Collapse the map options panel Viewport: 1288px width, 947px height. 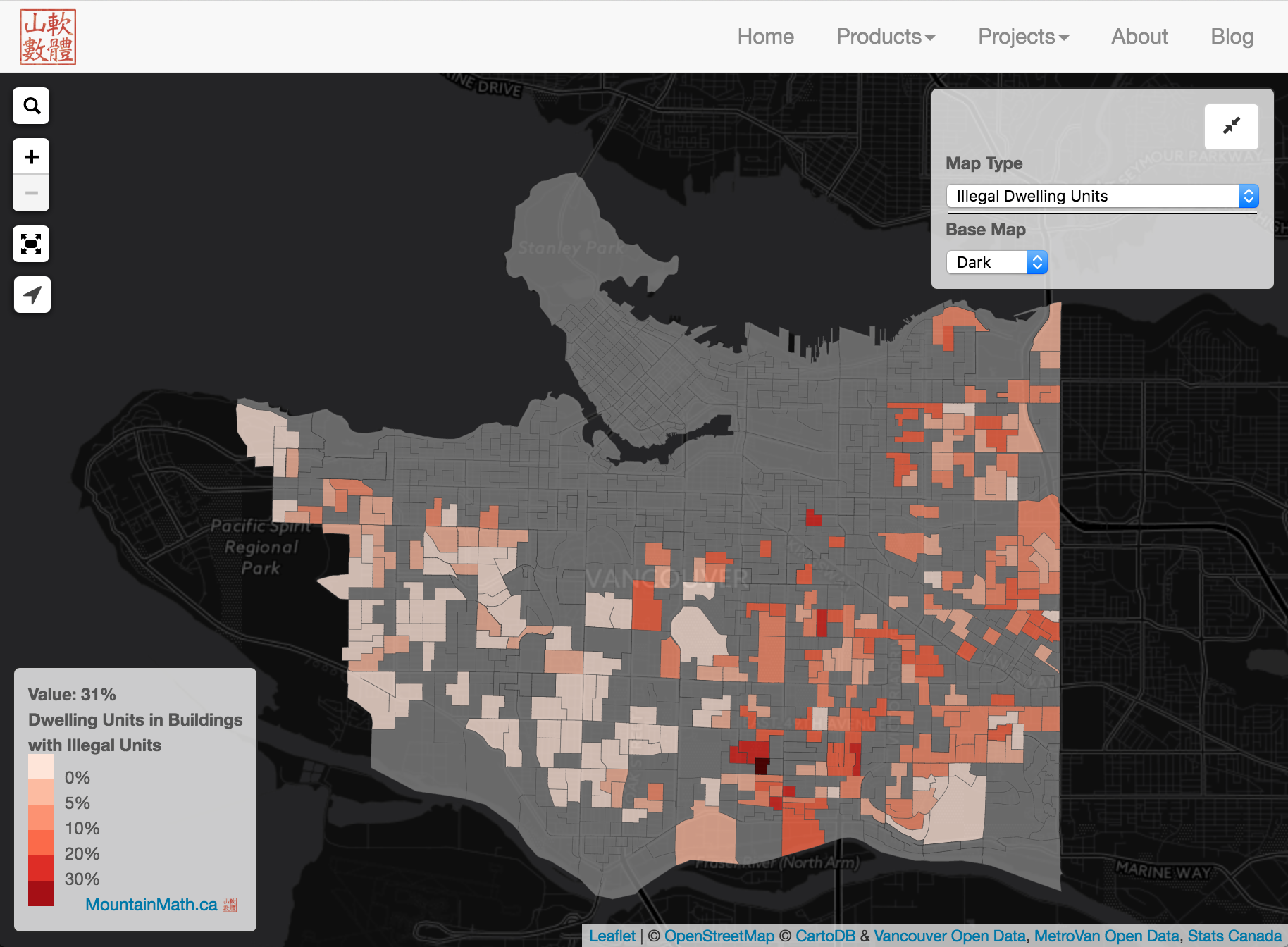pyautogui.click(x=1231, y=126)
